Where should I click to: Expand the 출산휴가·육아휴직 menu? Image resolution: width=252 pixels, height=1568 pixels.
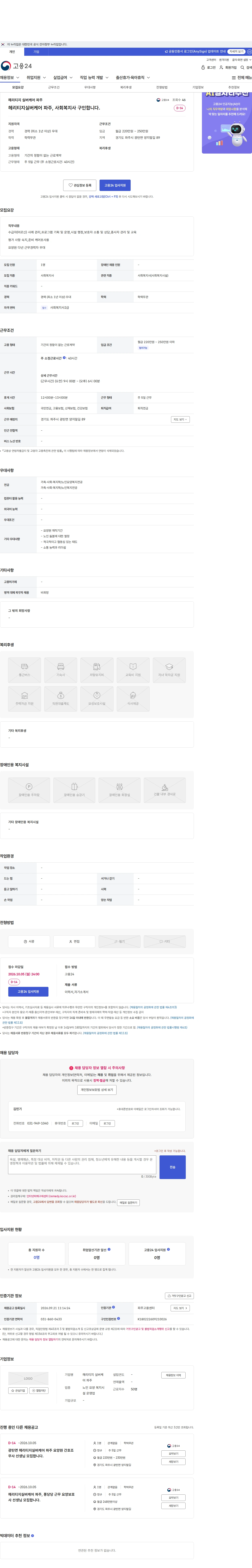(133, 78)
